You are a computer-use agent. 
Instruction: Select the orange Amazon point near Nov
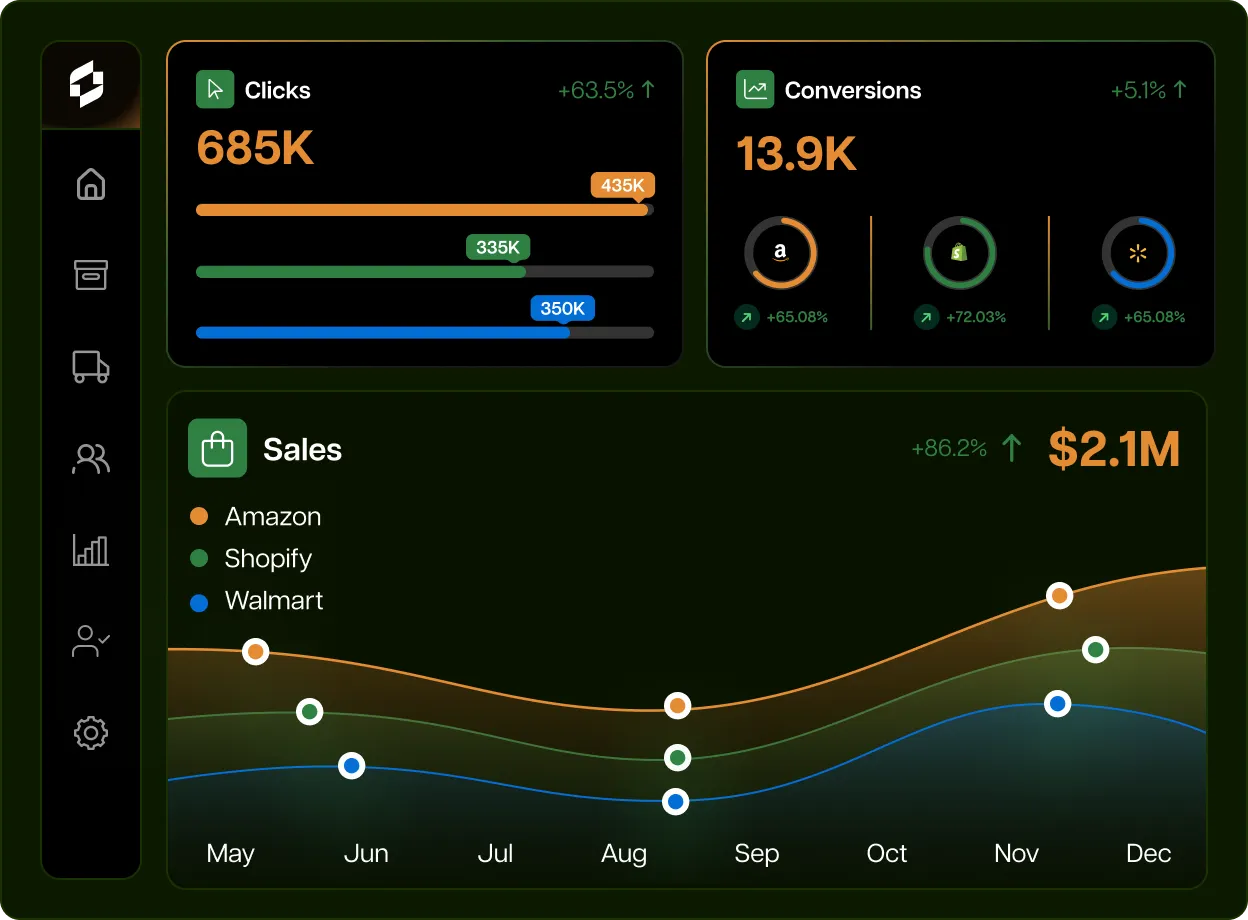tap(1059, 596)
